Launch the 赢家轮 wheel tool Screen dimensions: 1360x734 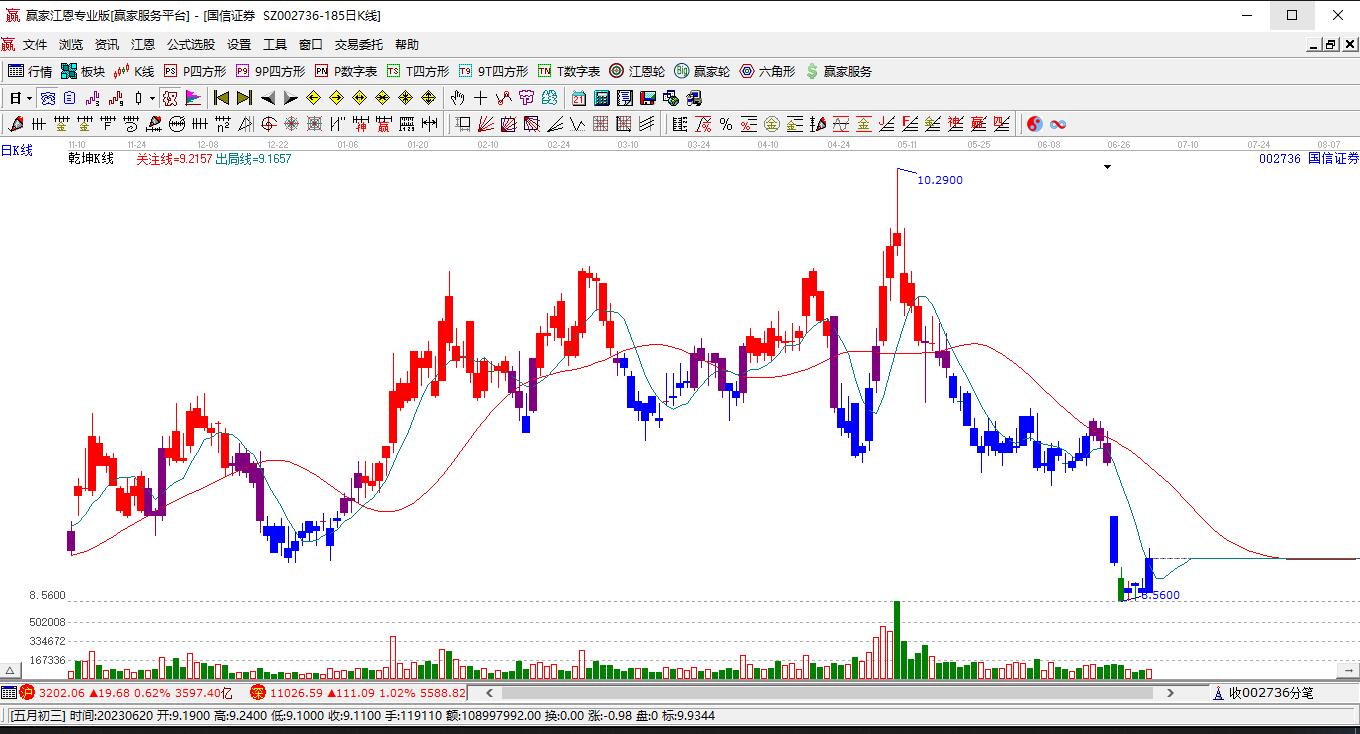[x=702, y=71]
